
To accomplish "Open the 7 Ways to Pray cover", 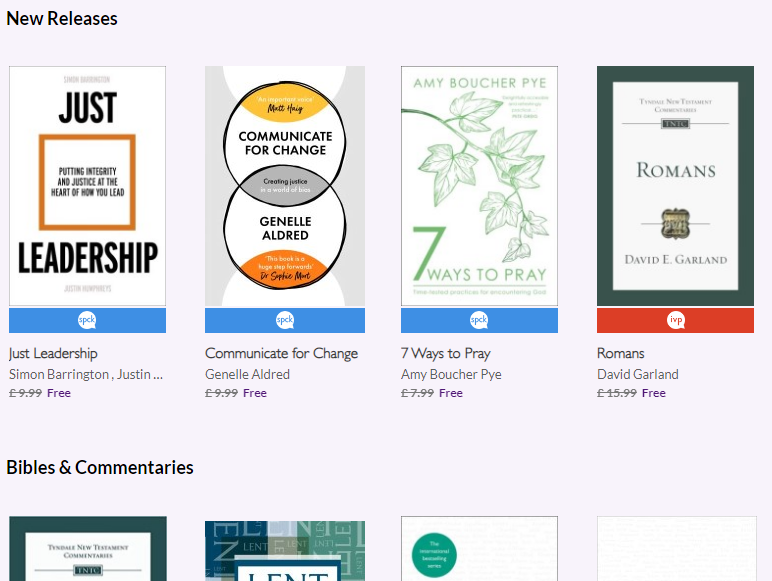I will click(x=479, y=186).
